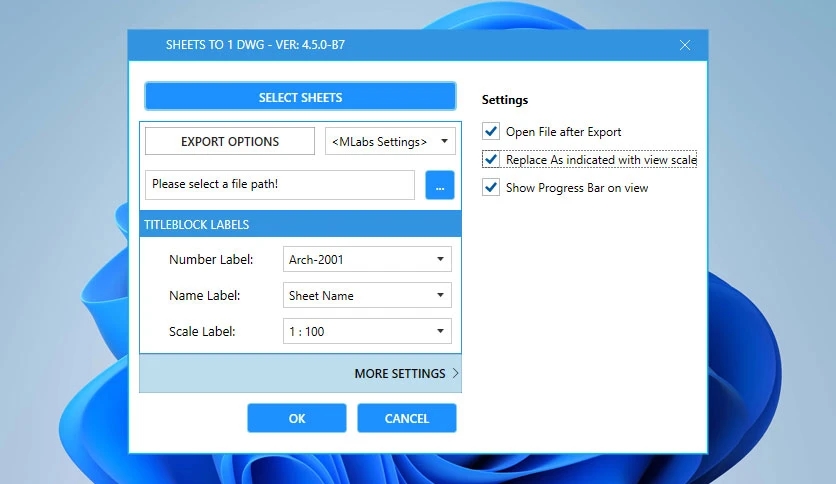
Task: Expand MORE SETTINGS section
Action: [x=300, y=373]
